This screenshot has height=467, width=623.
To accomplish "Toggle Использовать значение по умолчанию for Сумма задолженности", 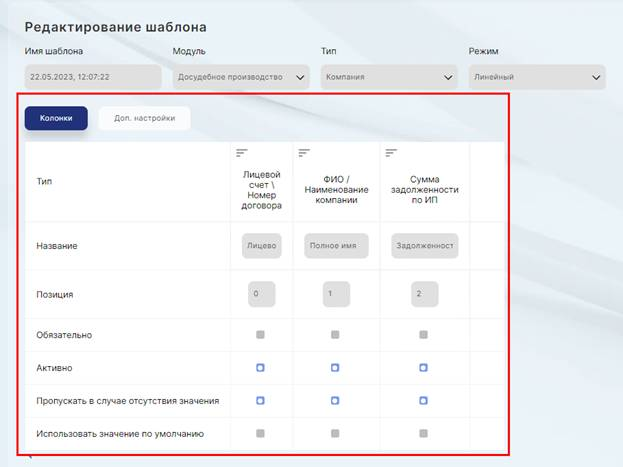I will pyautogui.click(x=424, y=433).
